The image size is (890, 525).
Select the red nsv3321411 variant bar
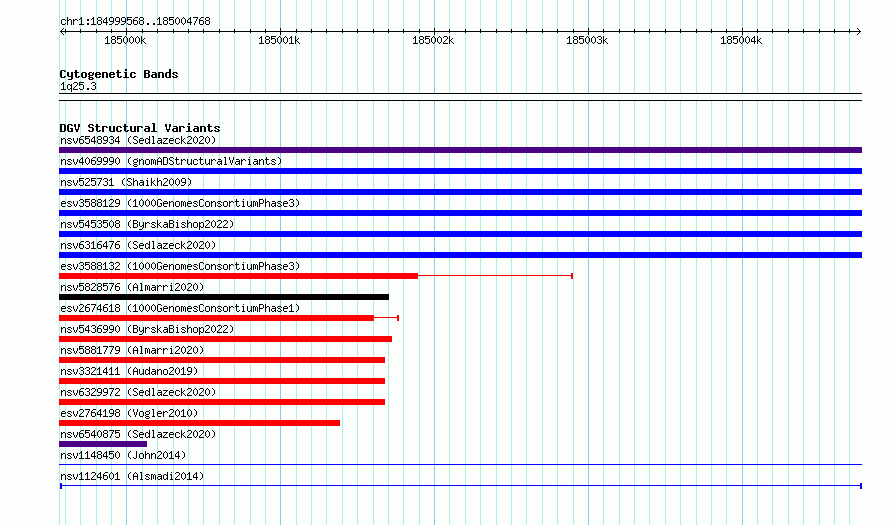point(222,381)
